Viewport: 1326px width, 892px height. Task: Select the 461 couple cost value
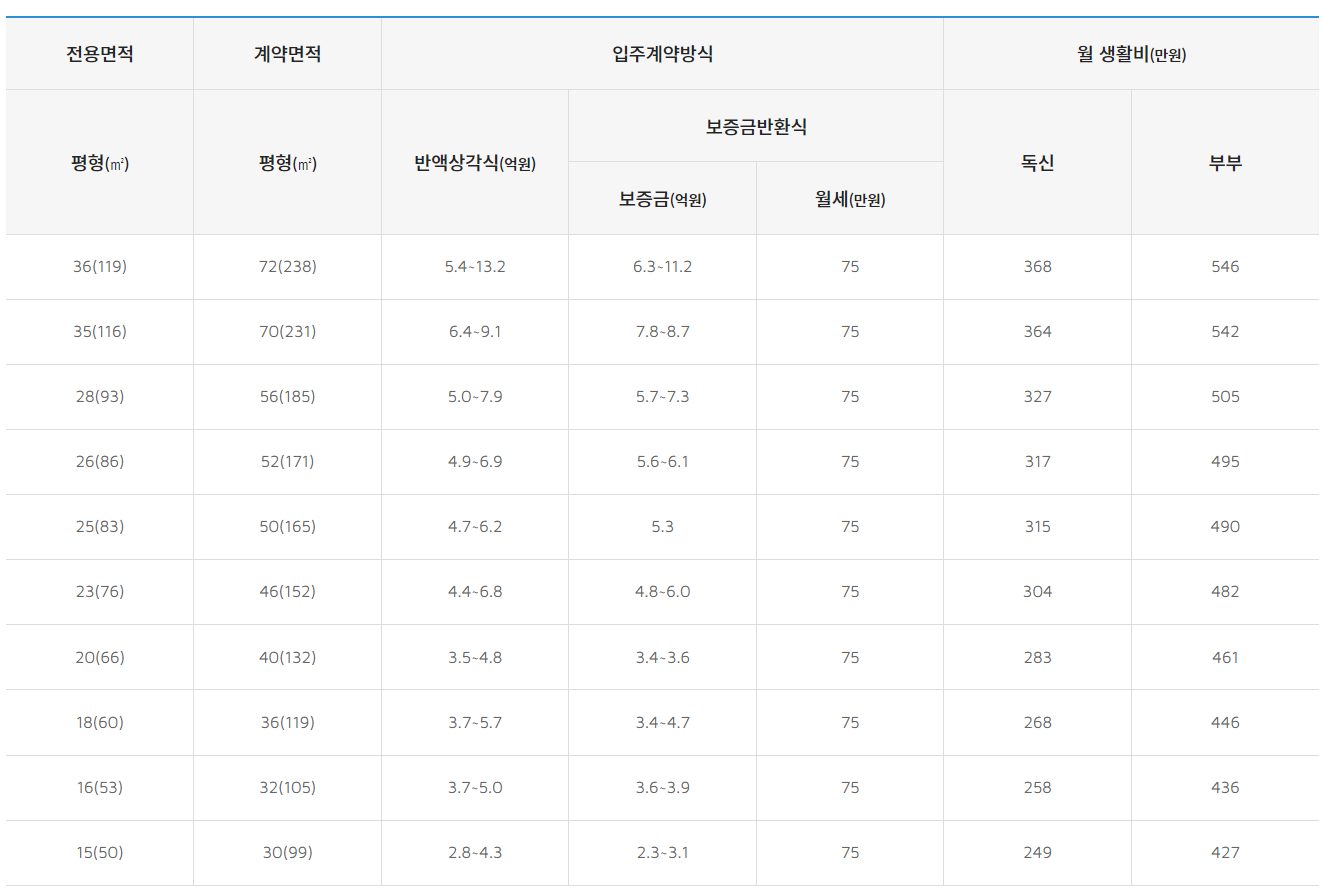click(x=1225, y=658)
